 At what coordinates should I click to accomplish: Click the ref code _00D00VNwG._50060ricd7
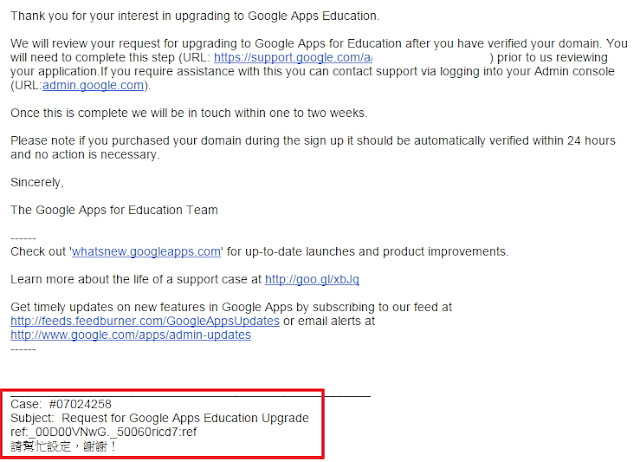[104, 432]
